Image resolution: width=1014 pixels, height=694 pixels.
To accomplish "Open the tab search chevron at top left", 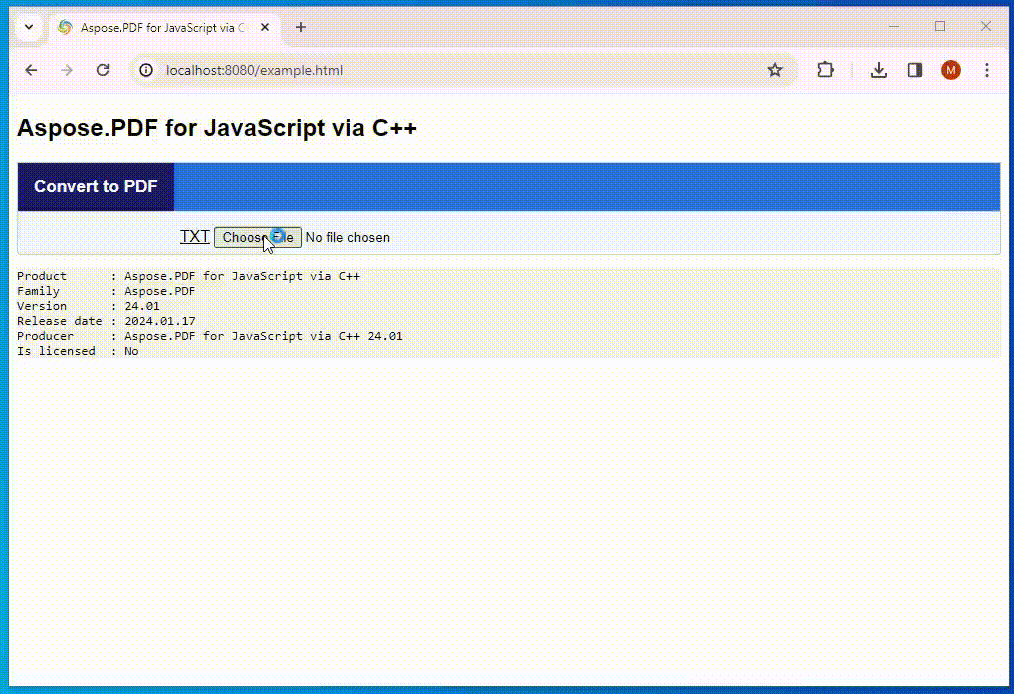I will coord(28,27).
